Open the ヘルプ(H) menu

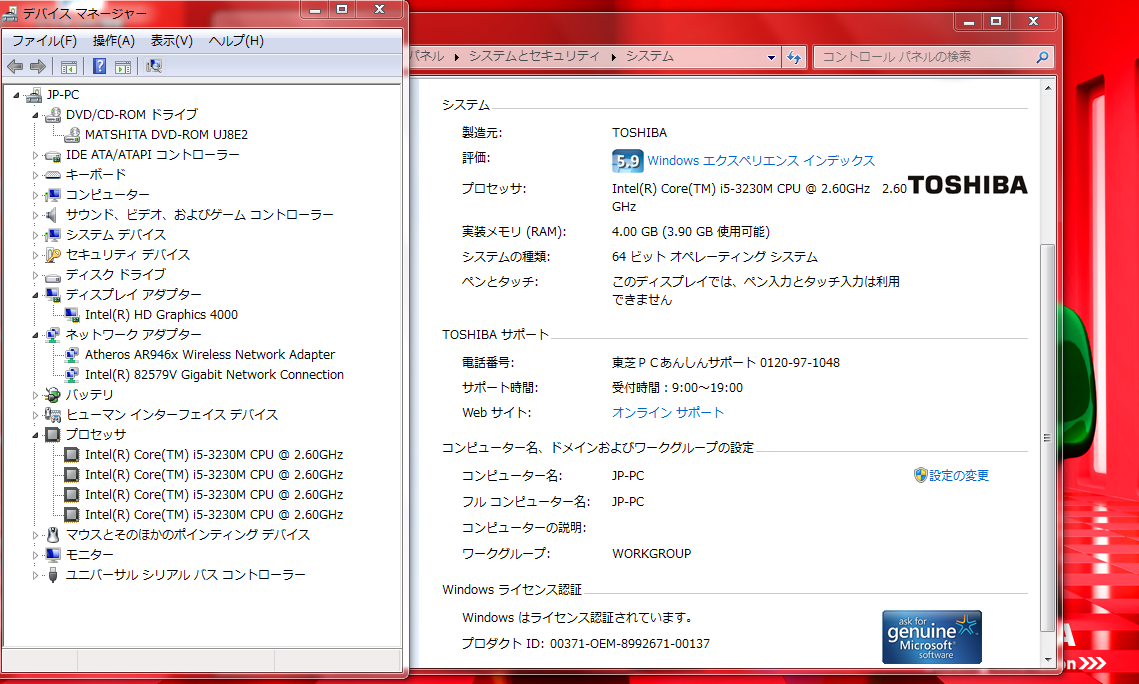click(x=236, y=41)
